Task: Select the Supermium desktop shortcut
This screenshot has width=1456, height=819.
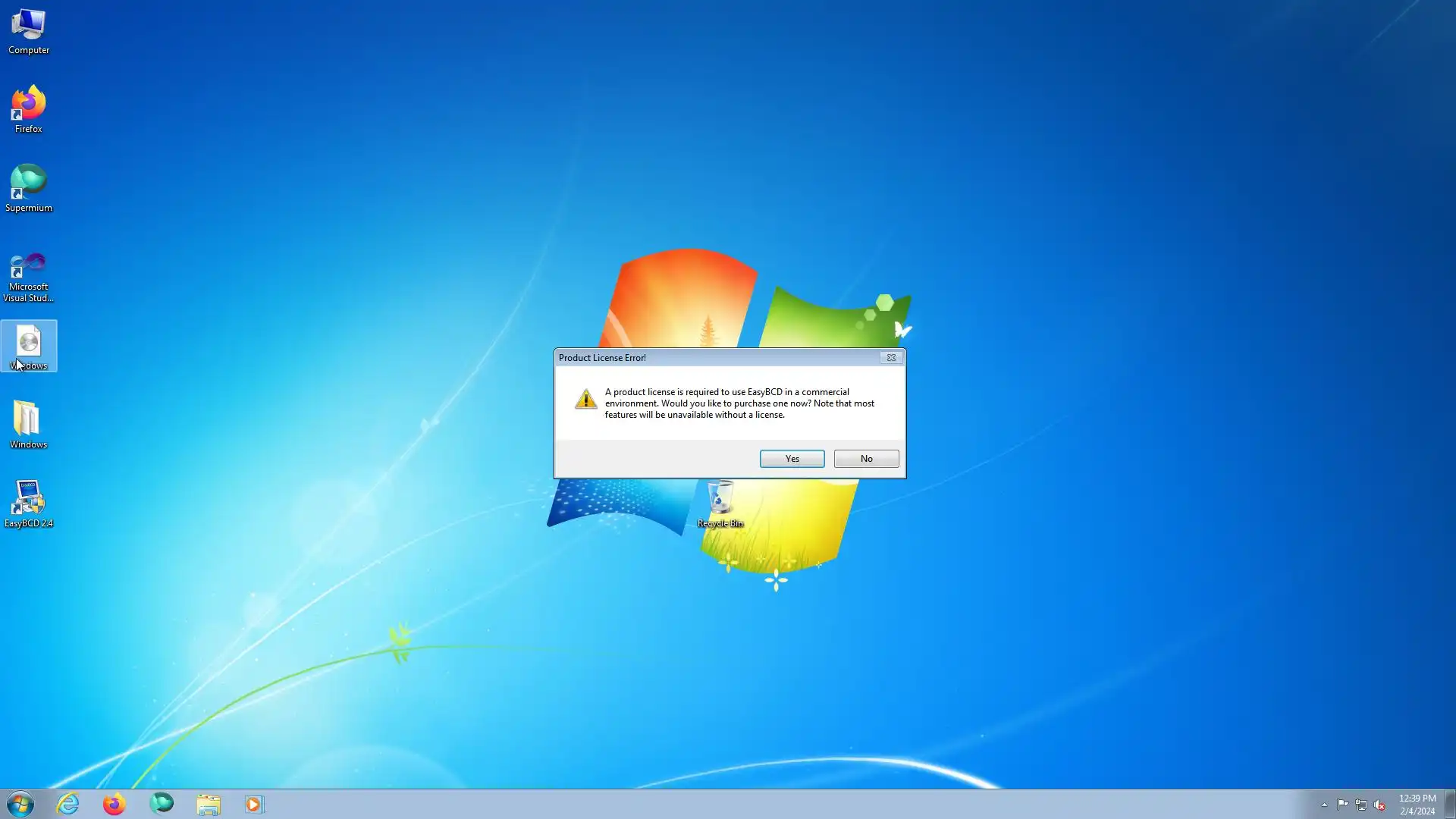Action: pyautogui.click(x=29, y=187)
